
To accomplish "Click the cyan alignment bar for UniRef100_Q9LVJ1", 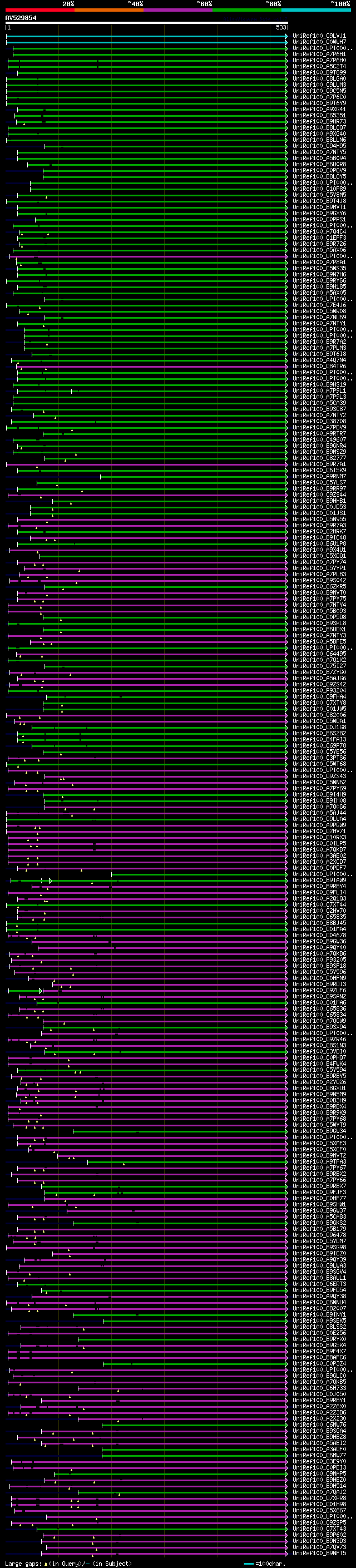I will coord(147,36).
